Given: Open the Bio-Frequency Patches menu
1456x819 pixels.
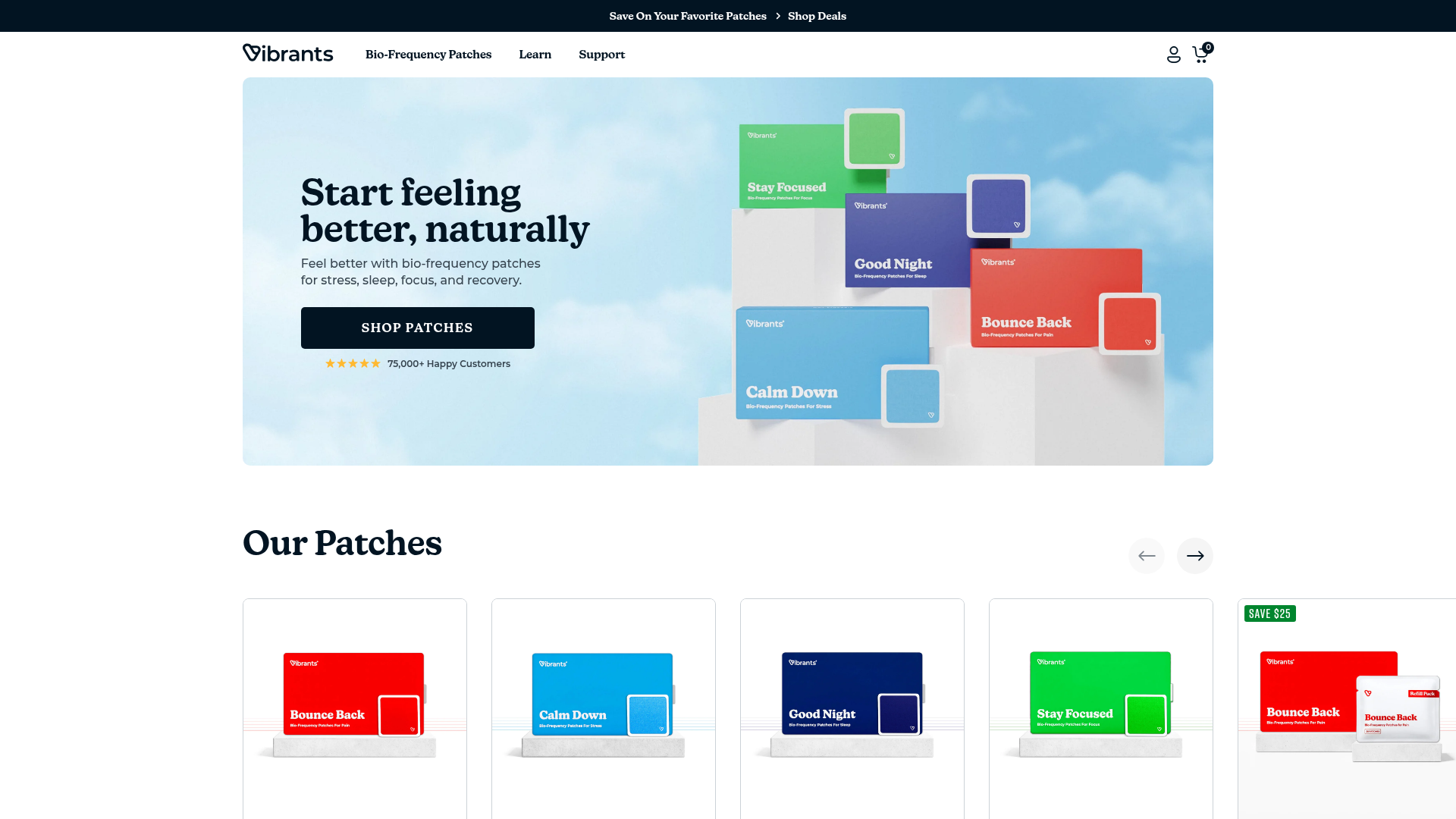Looking at the screenshot, I should pyautogui.click(x=428, y=54).
